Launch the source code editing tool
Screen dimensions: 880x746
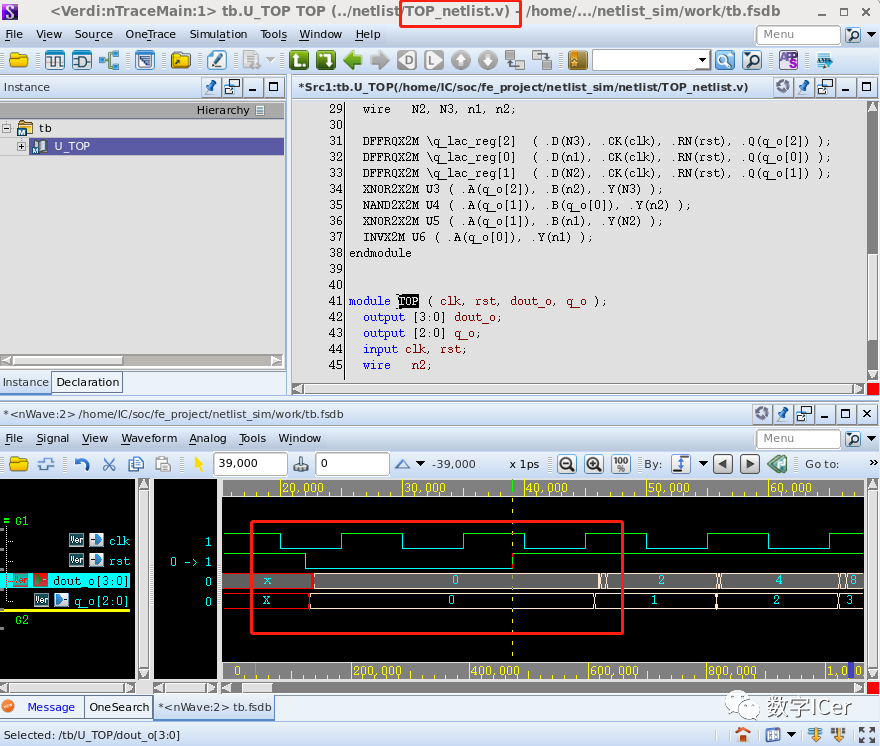pyautogui.click(x=216, y=60)
